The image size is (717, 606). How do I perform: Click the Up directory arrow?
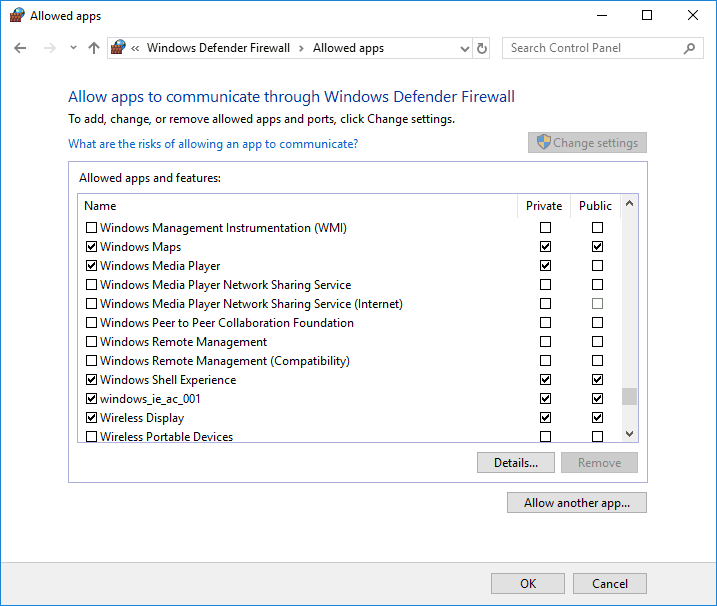pyautogui.click(x=94, y=48)
